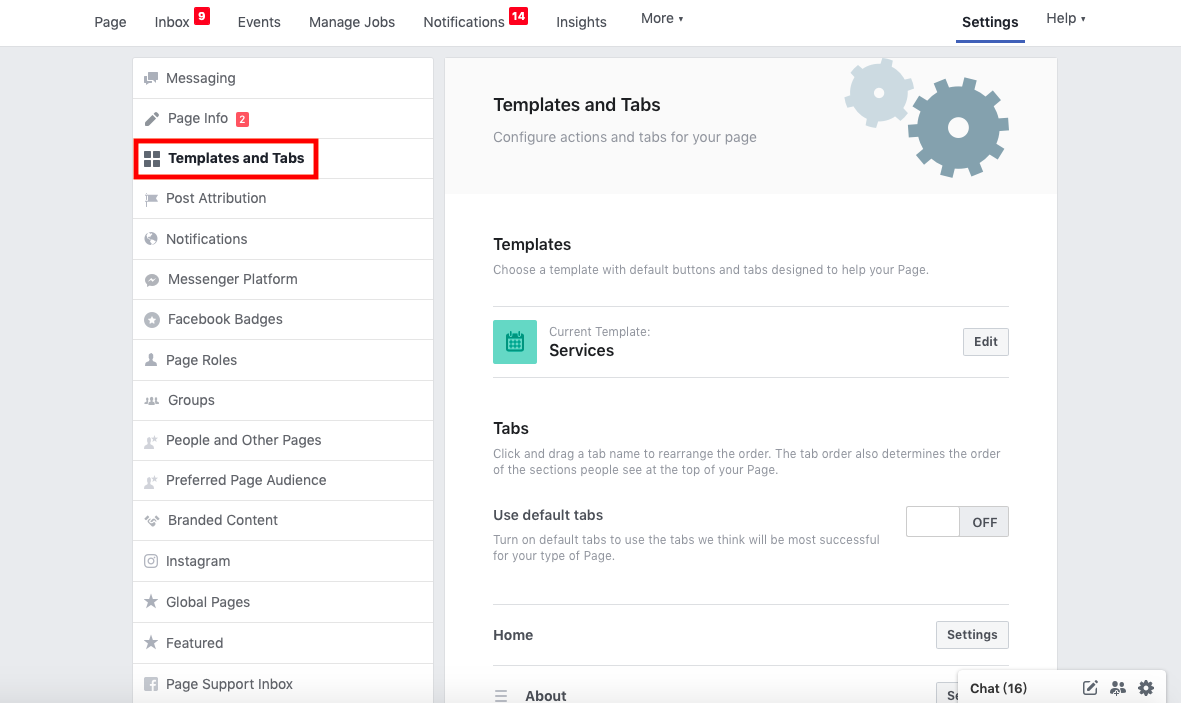Click the Home tab row label
This screenshot has height=703, width=1181.
pos(513,635)
